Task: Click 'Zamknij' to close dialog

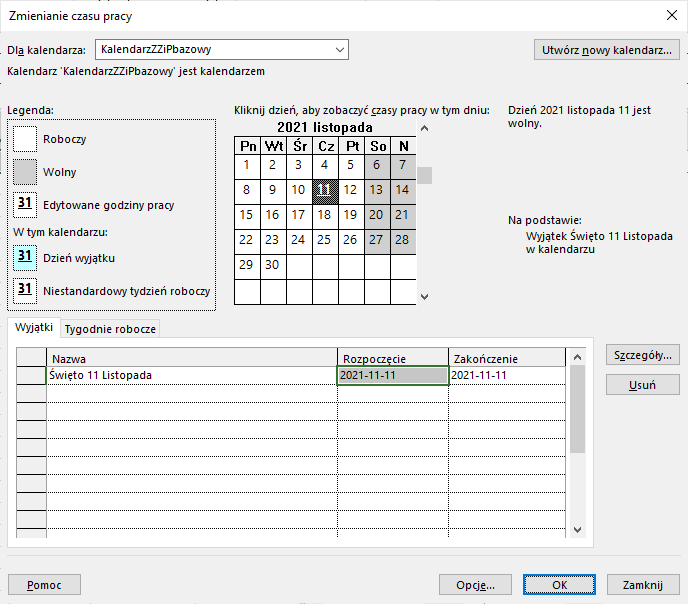Action: (643, 585)
